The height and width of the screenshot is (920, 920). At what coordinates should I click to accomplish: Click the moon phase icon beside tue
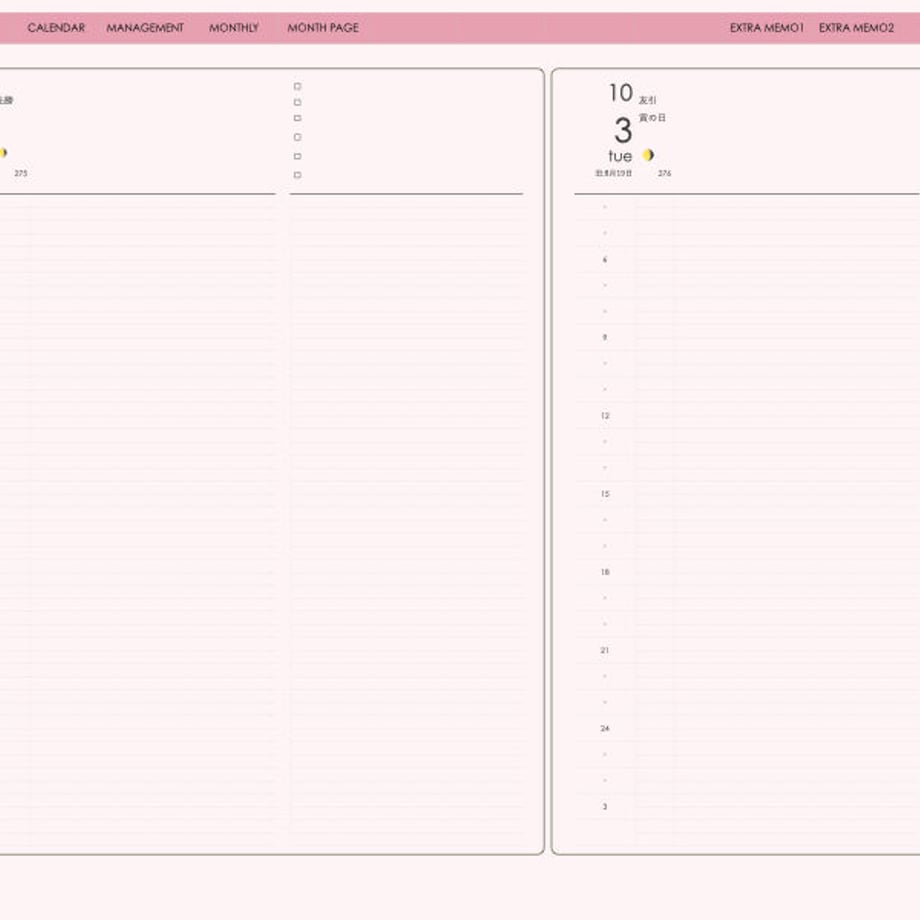point(648,155)
